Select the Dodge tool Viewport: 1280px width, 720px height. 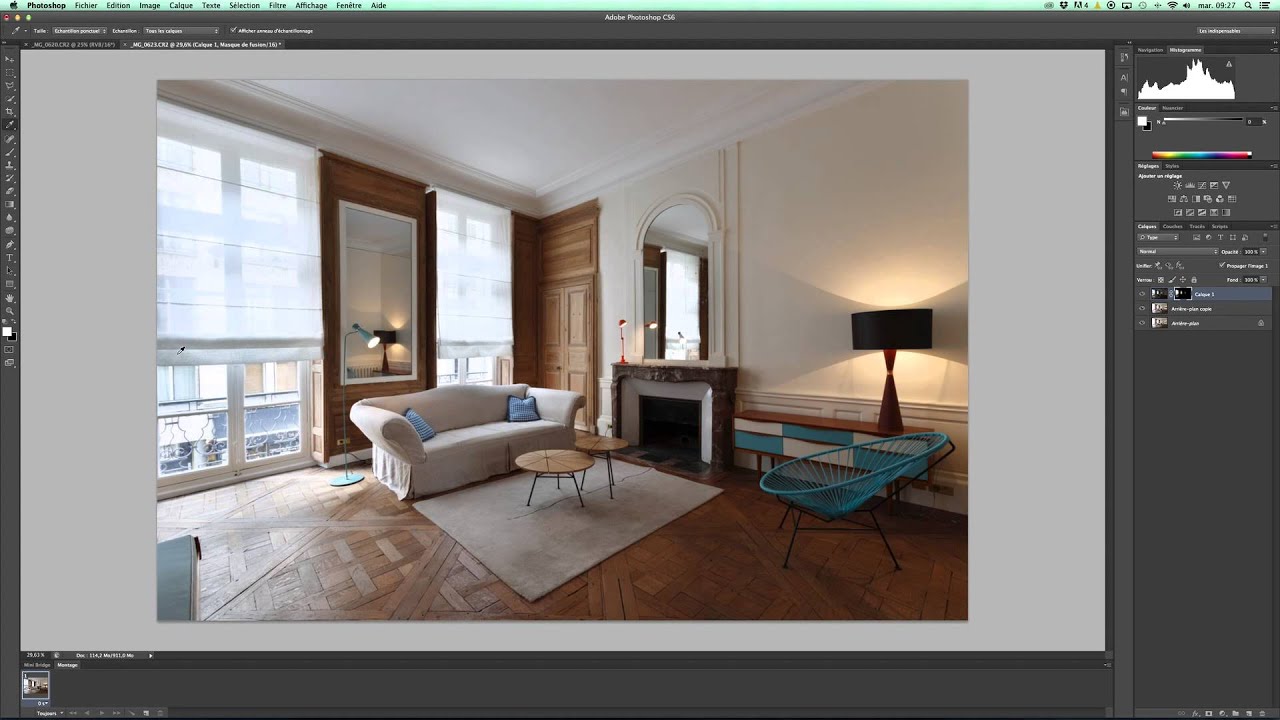(9, 230)
